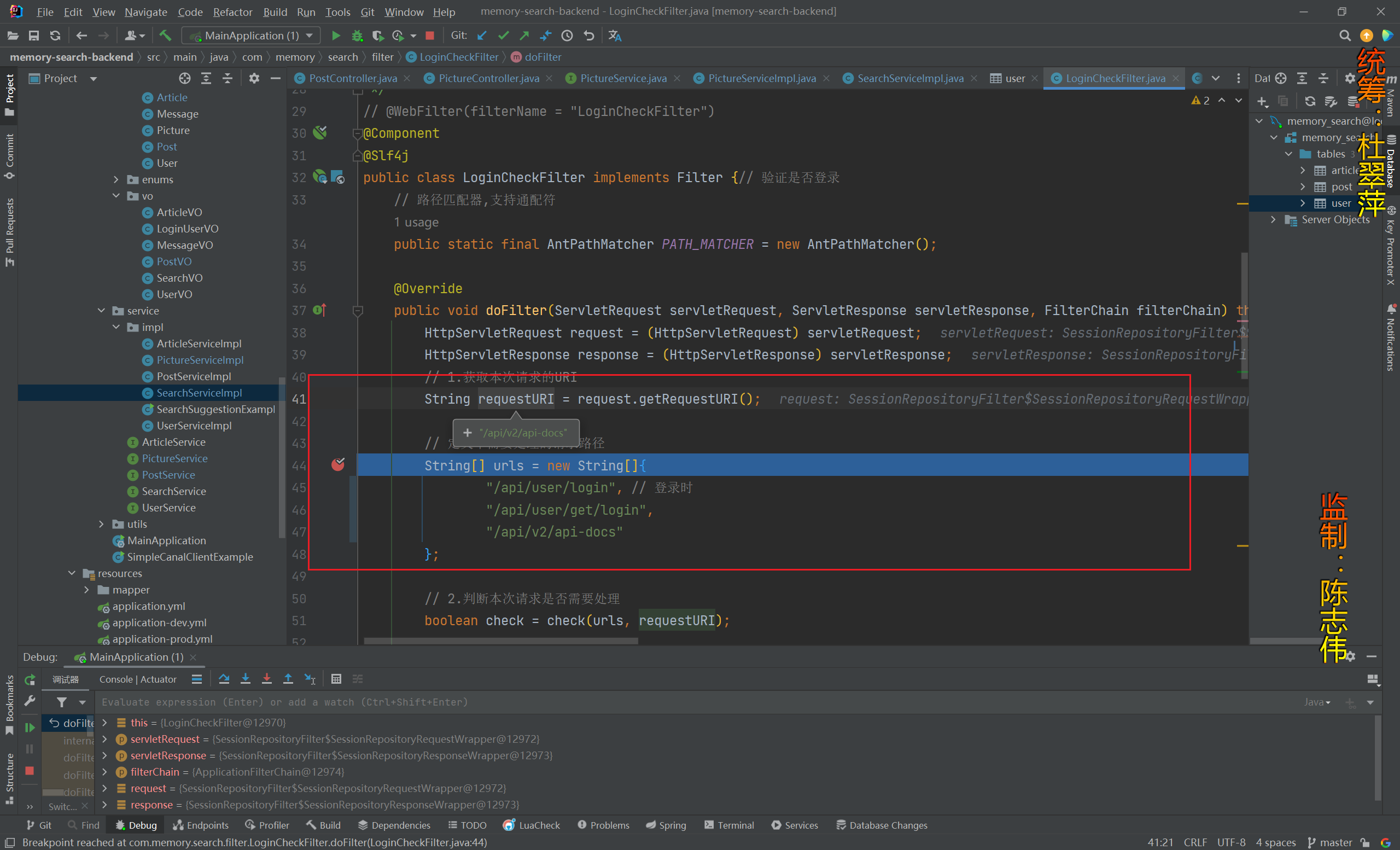The height and width of the screenshot is (850, 1400).
Task: Navigate back with left arrow
Action: (81, 36)
